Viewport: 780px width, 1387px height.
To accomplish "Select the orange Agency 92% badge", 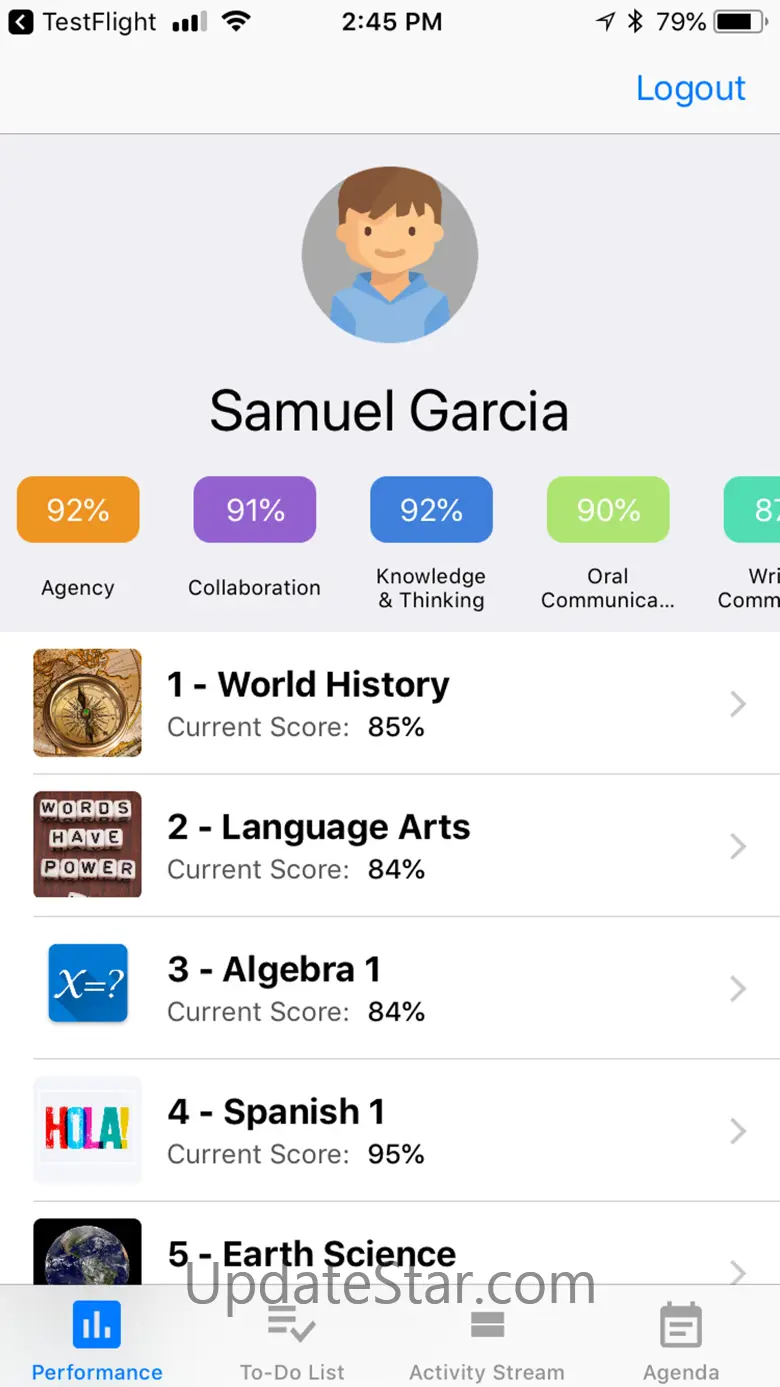I will pyautogui.click(x=78, y=510).
